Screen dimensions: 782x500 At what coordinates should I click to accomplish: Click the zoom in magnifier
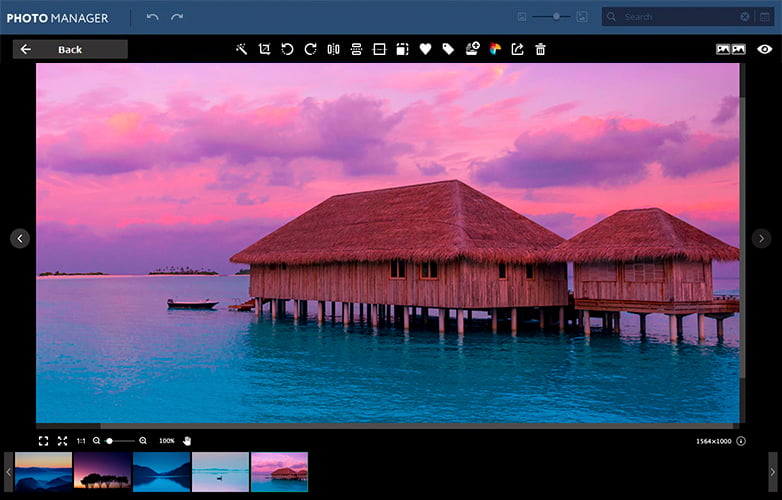coord(143,441)
